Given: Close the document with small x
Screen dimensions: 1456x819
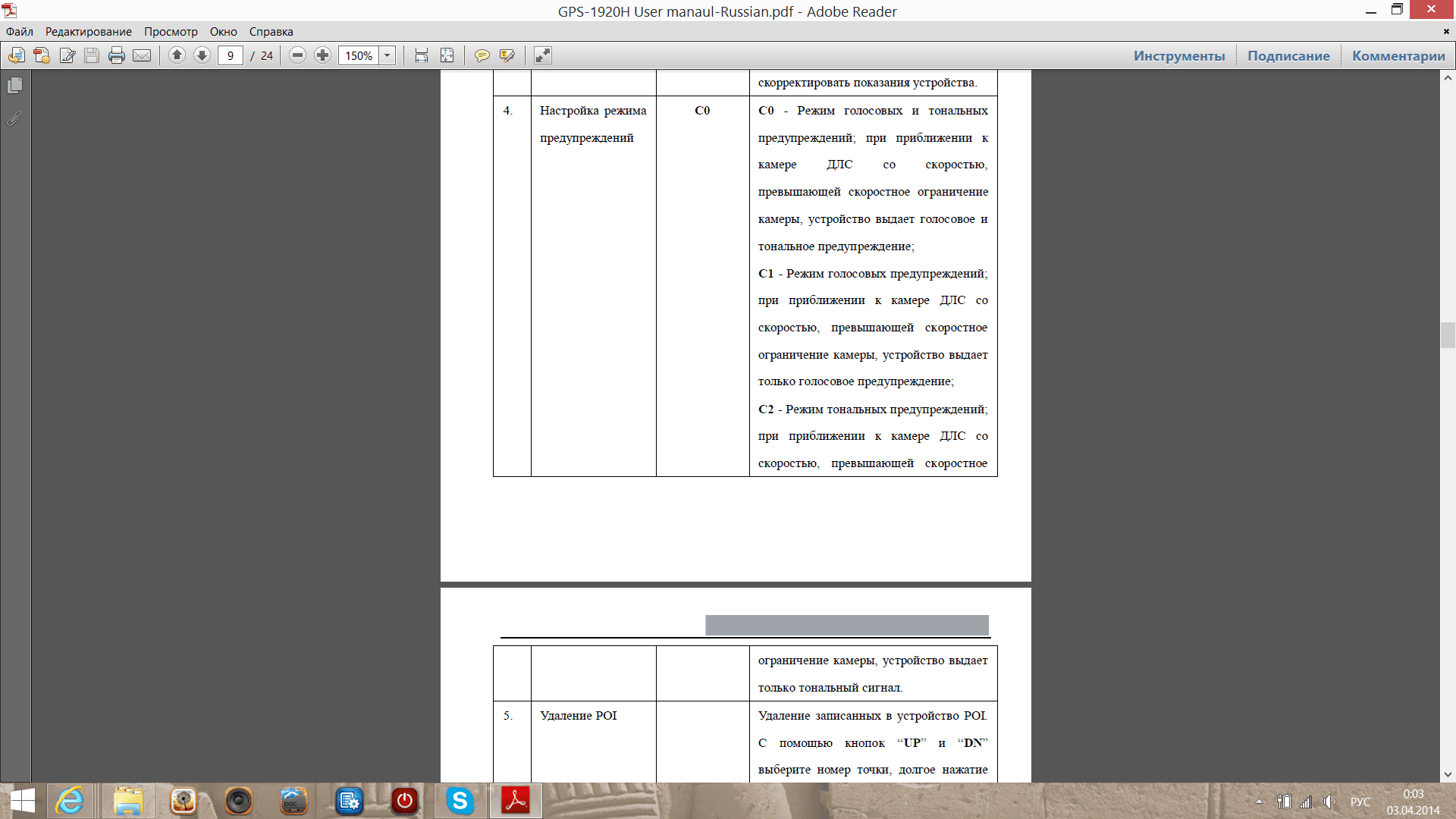Looking at the screenshot, I should 1446,32.
